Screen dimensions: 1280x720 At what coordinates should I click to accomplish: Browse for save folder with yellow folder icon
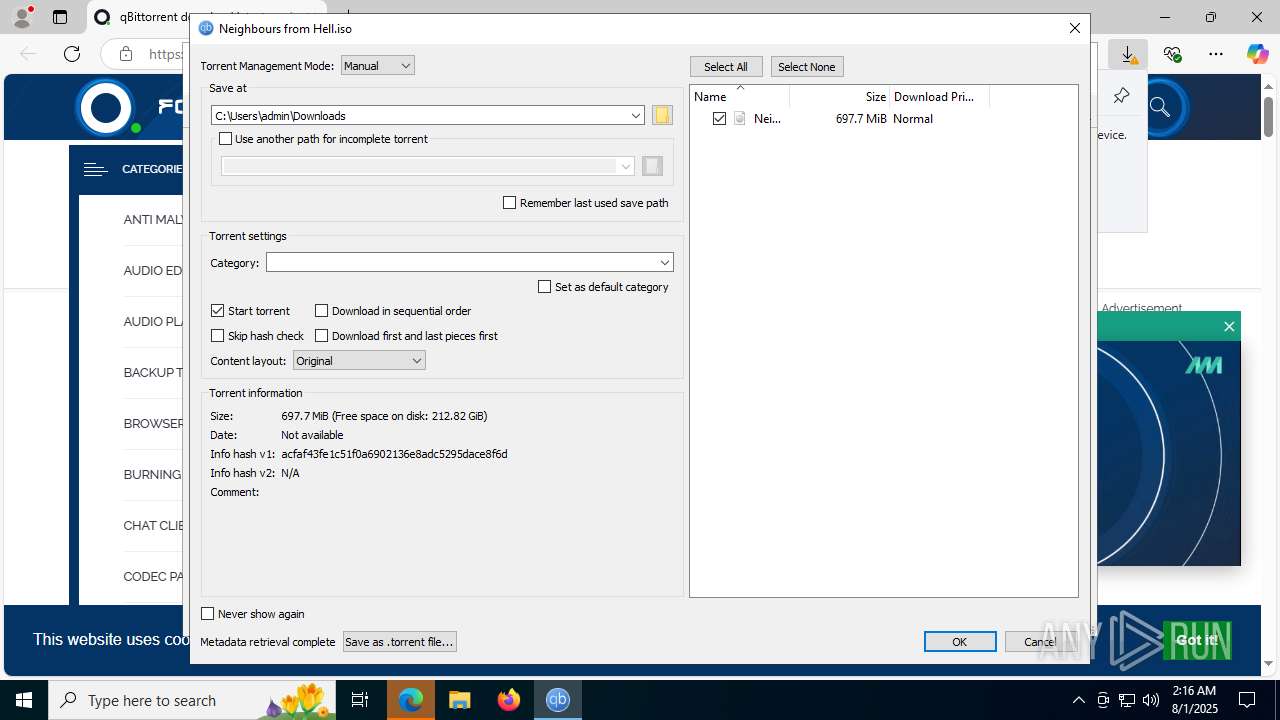pyautogui.click(x=662, y=116)
